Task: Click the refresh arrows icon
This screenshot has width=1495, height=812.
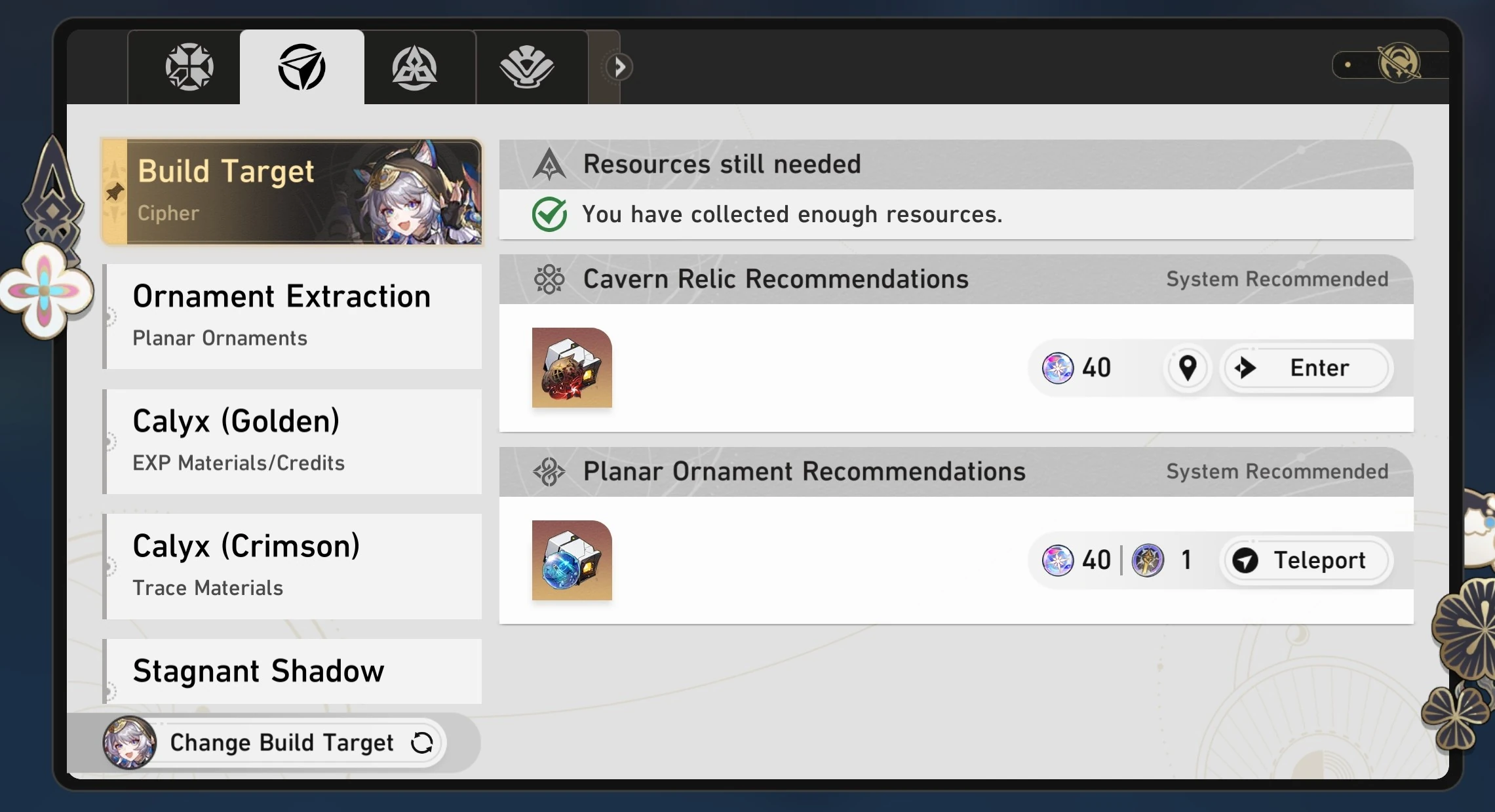Action: 421,743
